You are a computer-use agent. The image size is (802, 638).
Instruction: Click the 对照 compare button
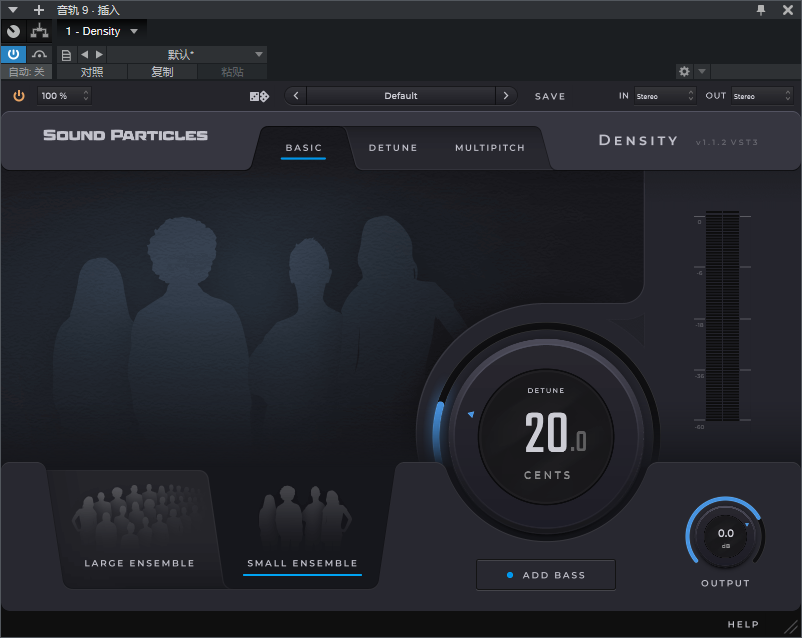[x=92, y=72]
